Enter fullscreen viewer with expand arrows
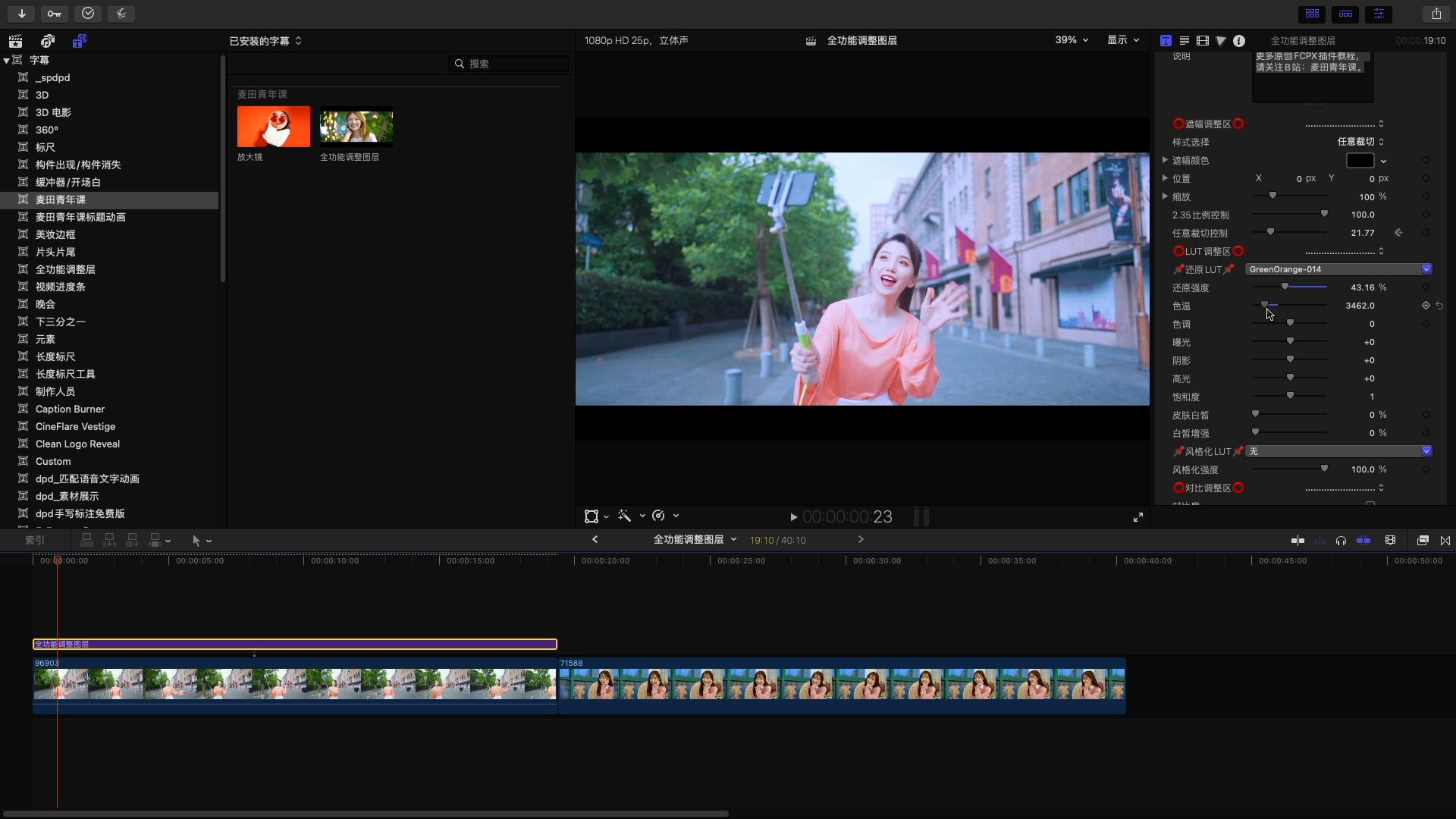This screenshot has height=819, width=1456. (1138, 517)
